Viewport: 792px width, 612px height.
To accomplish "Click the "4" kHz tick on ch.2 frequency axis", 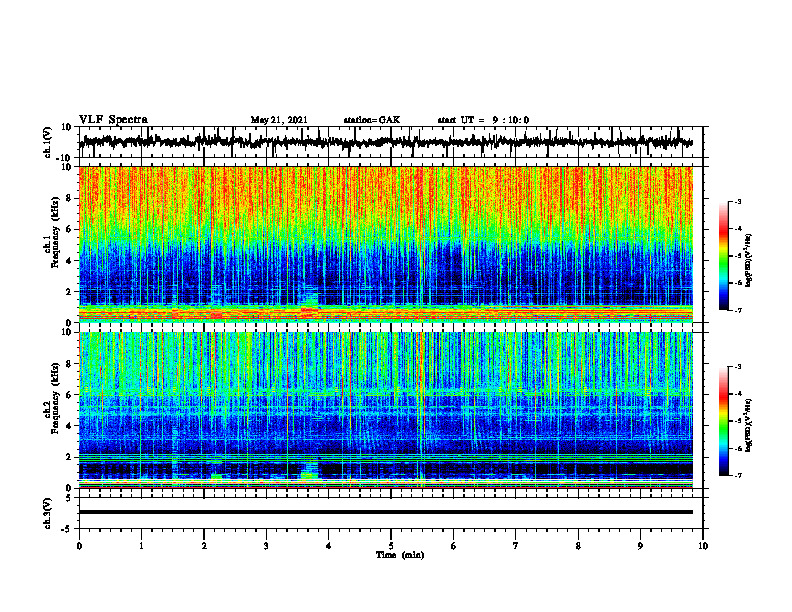I will [x=70, y=426].
